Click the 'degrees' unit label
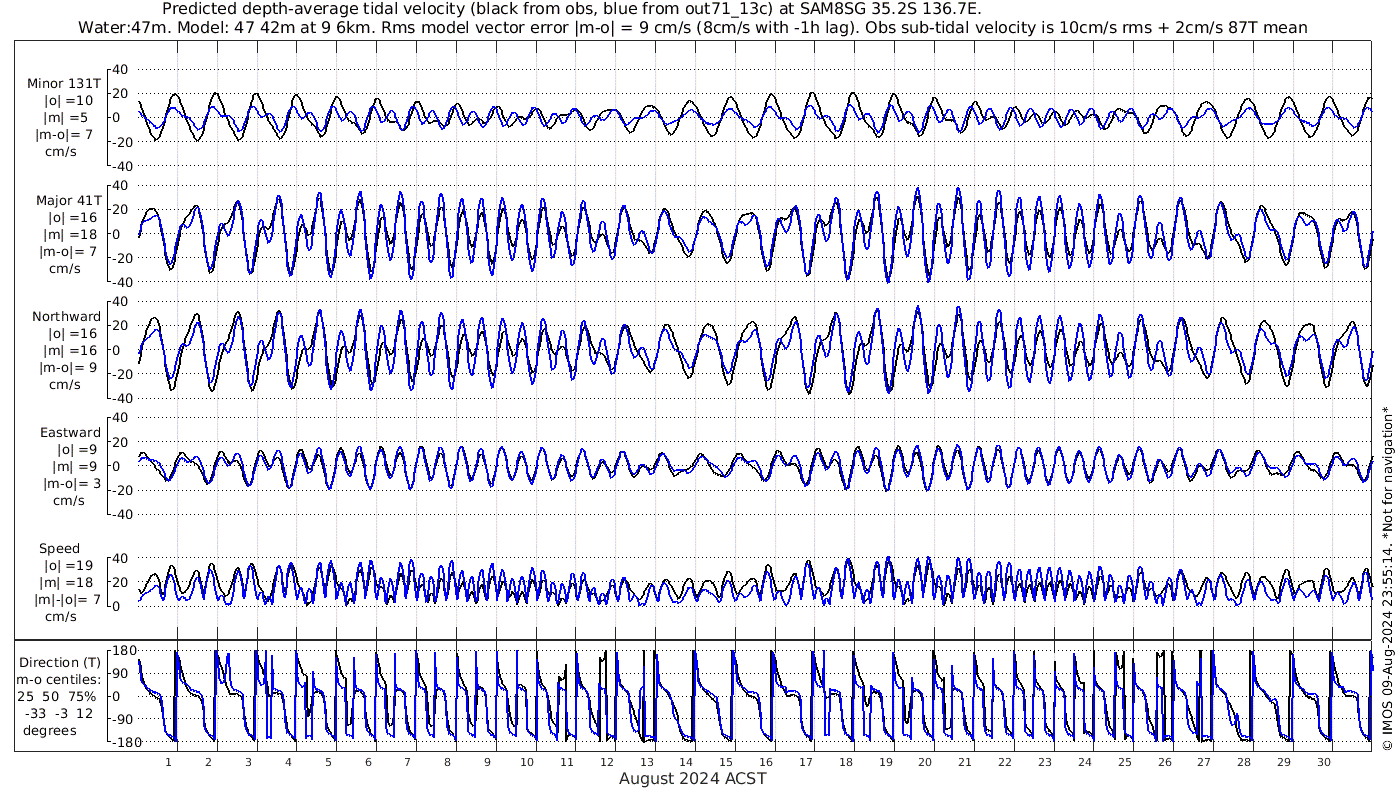The width and height of the screenshot is (1400, 800). coord(52,730)
